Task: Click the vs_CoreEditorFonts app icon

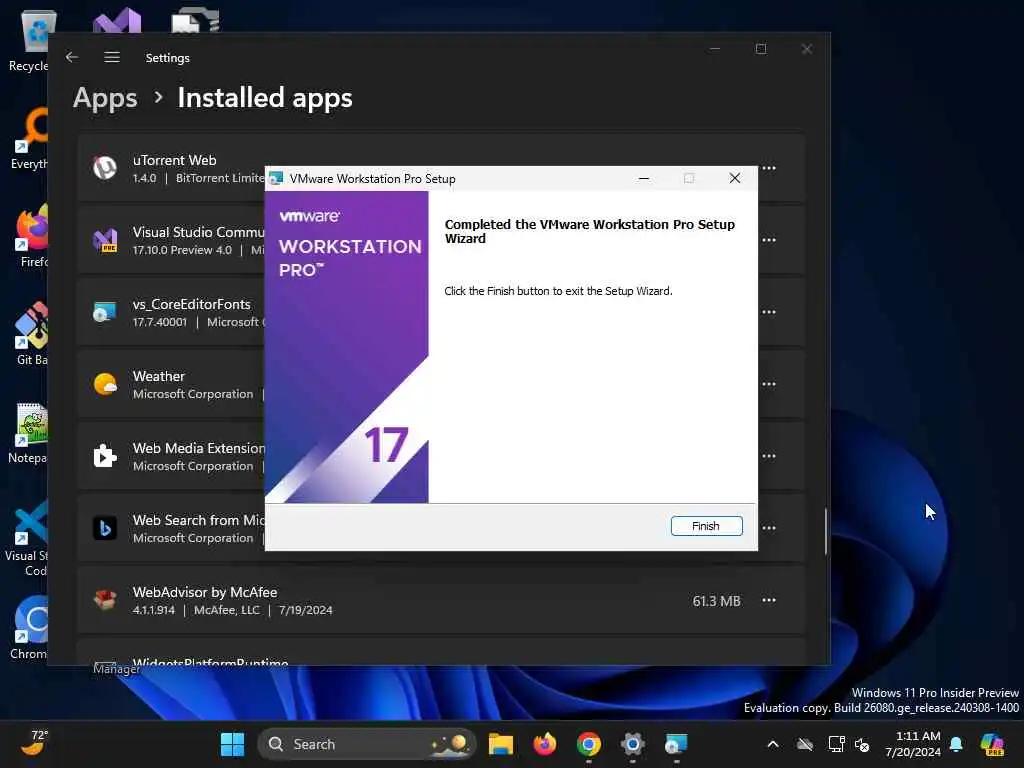Action: tap(104, 312)
